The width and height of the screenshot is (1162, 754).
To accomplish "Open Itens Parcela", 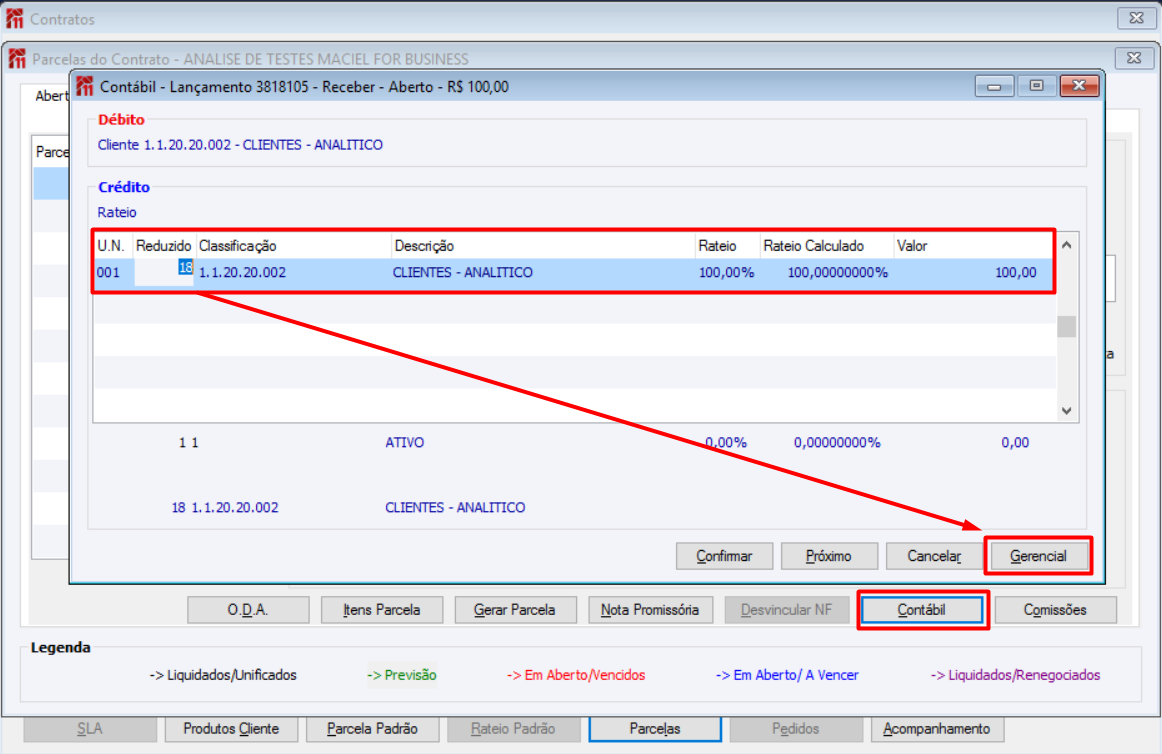I will point(382,610).
